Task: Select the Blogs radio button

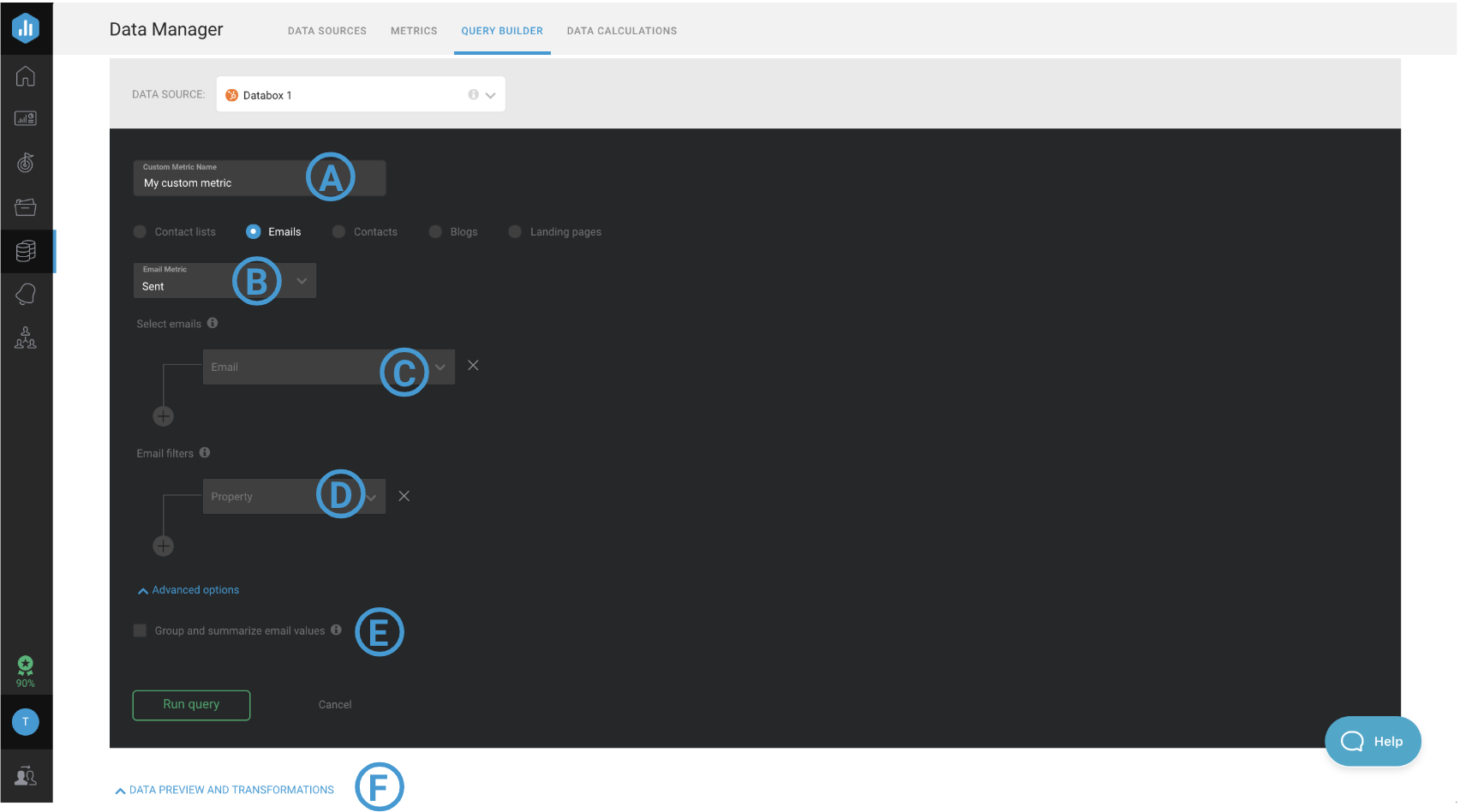Action: [435, 231]
